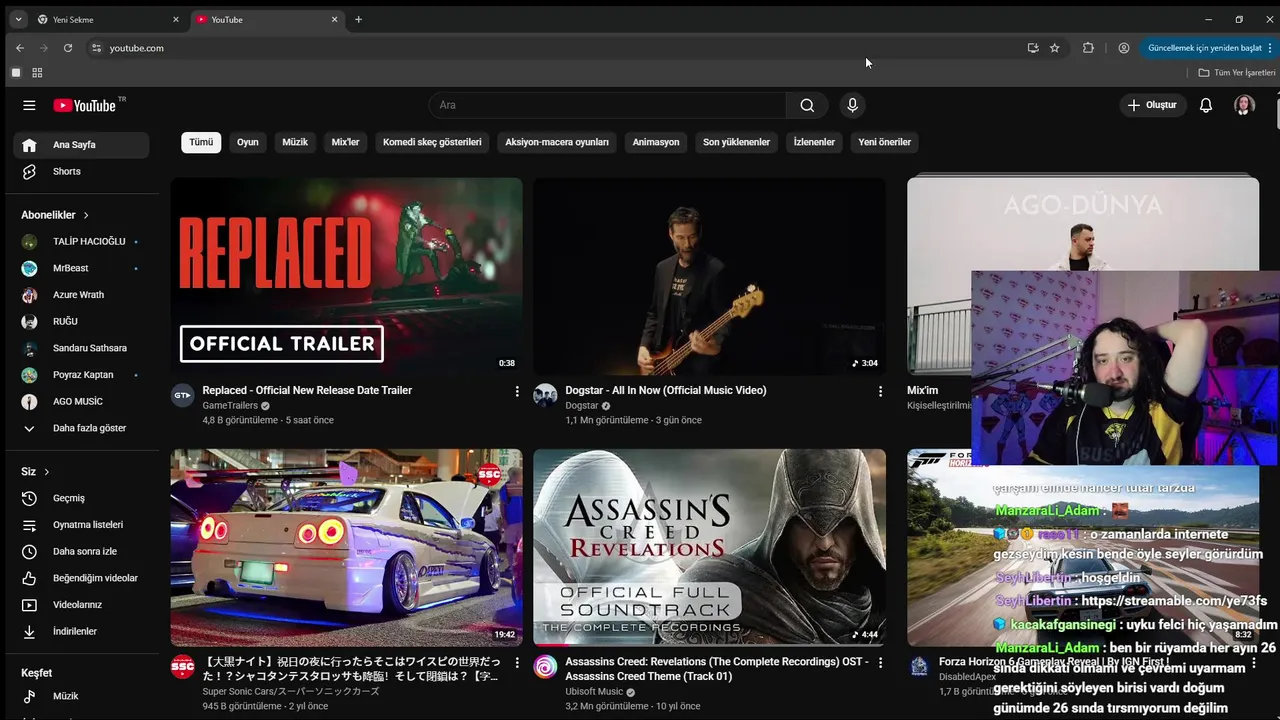1280x720 pixels.
Task: Open the white car video thumbnail
Action: [x=346, y=547]
